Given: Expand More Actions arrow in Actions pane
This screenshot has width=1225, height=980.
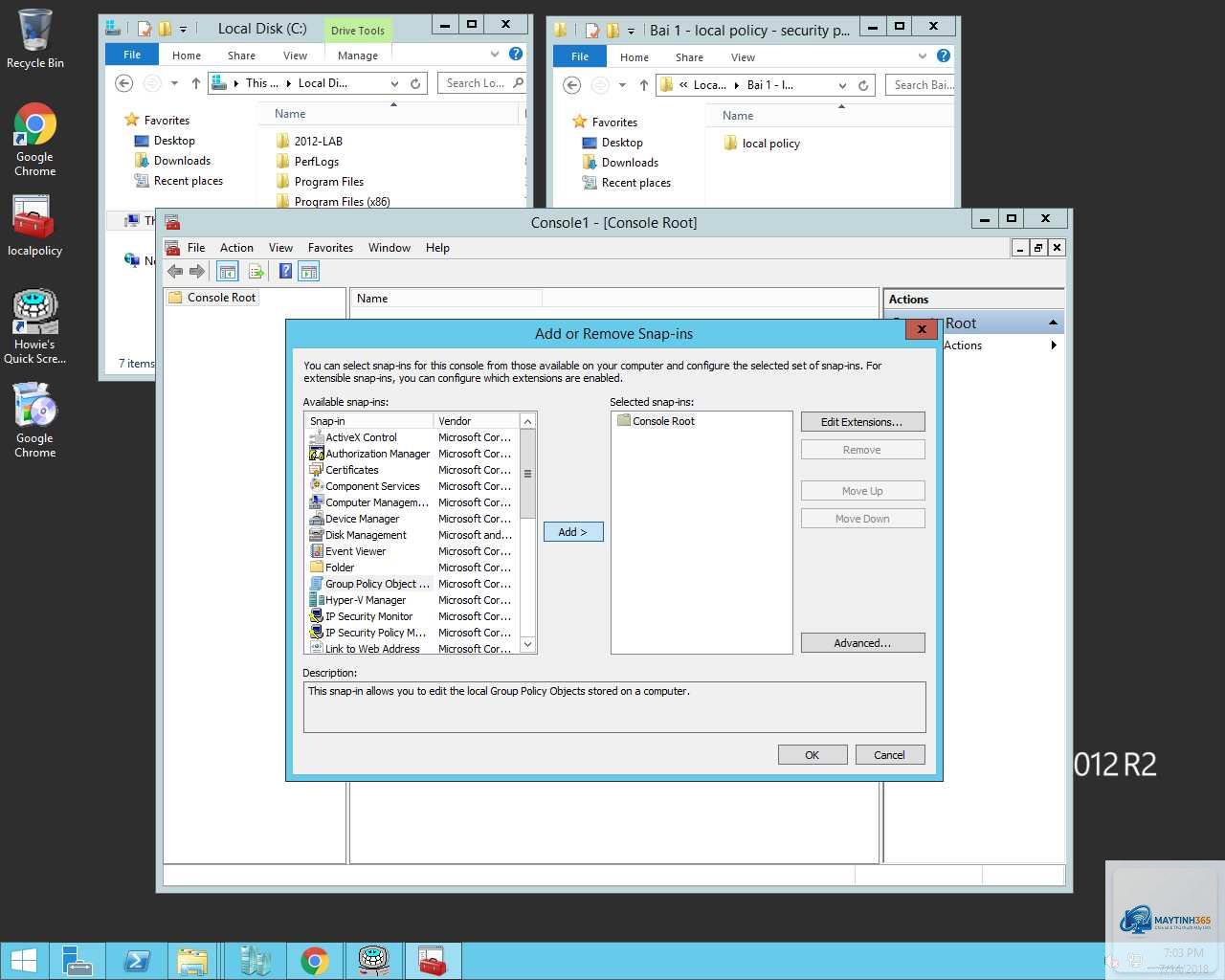Looking at the screenshot, I should (x=1054, y=345).
